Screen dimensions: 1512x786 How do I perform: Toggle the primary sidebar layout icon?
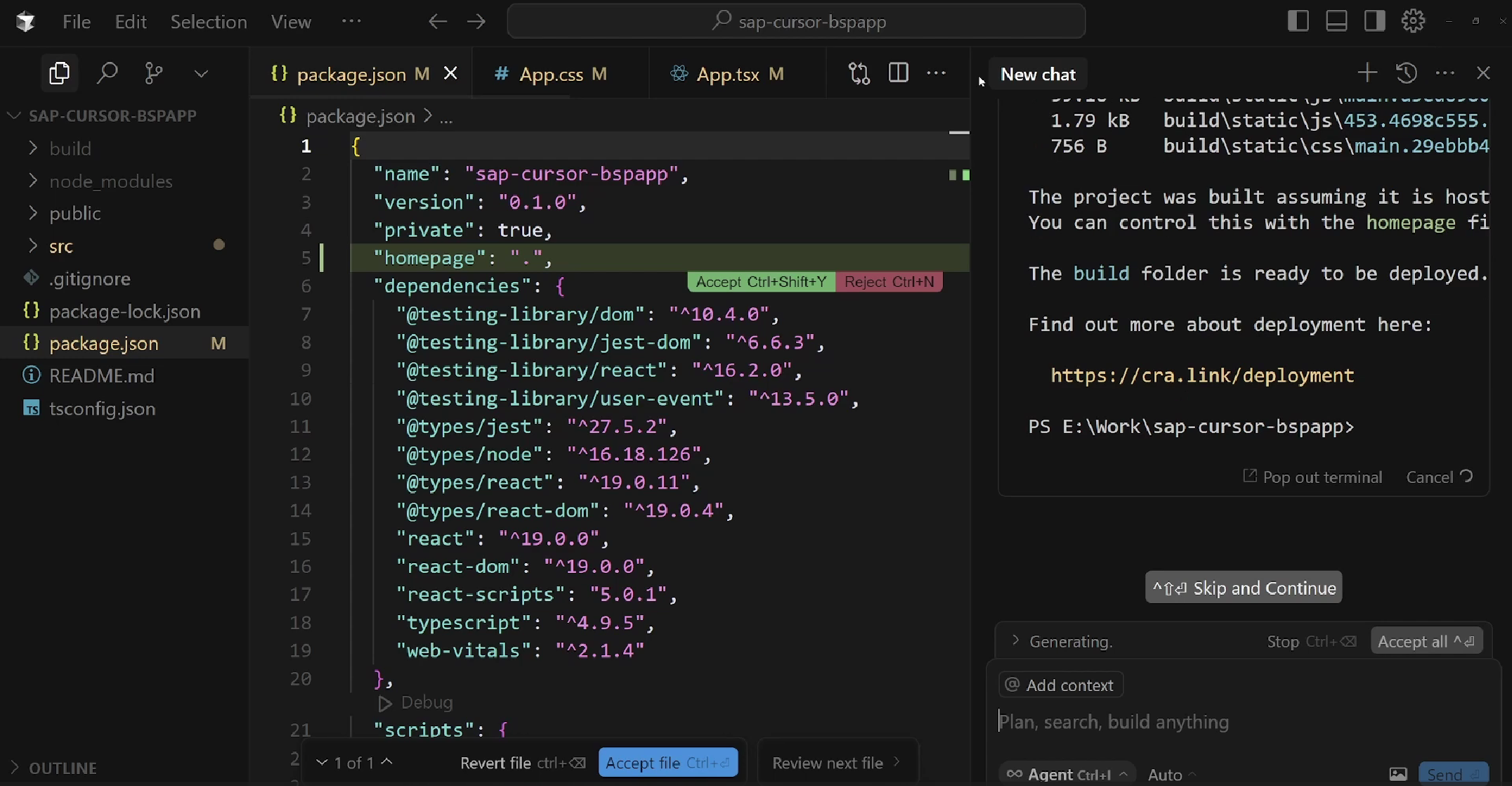[1298, 21]
